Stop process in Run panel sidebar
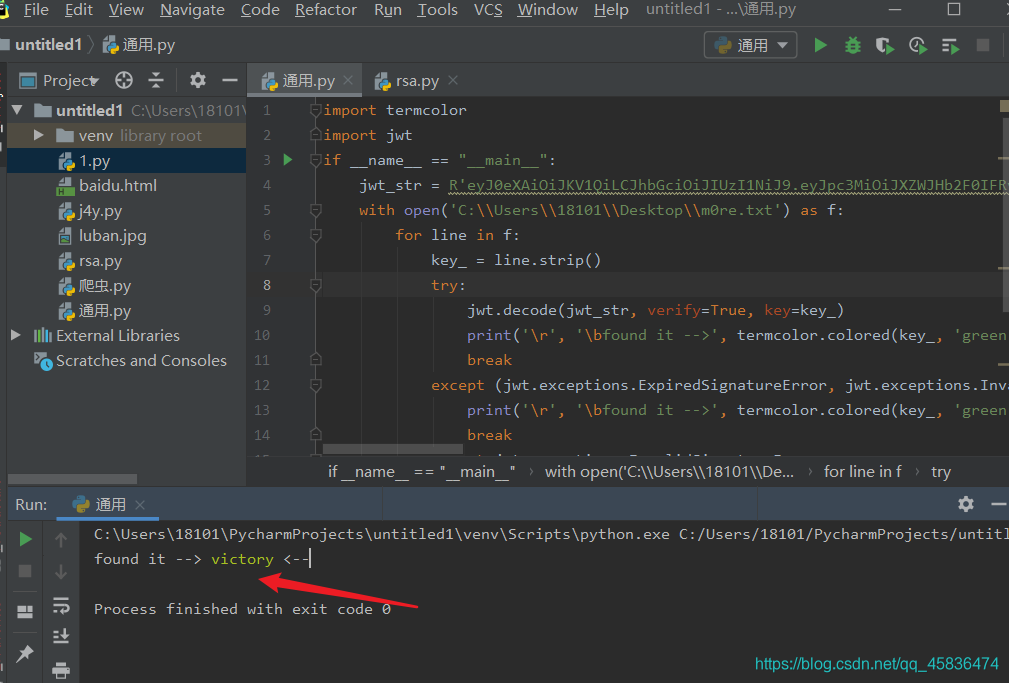Image resolution: width=1009 pixels, height=683 pixels. pos(25,571)
